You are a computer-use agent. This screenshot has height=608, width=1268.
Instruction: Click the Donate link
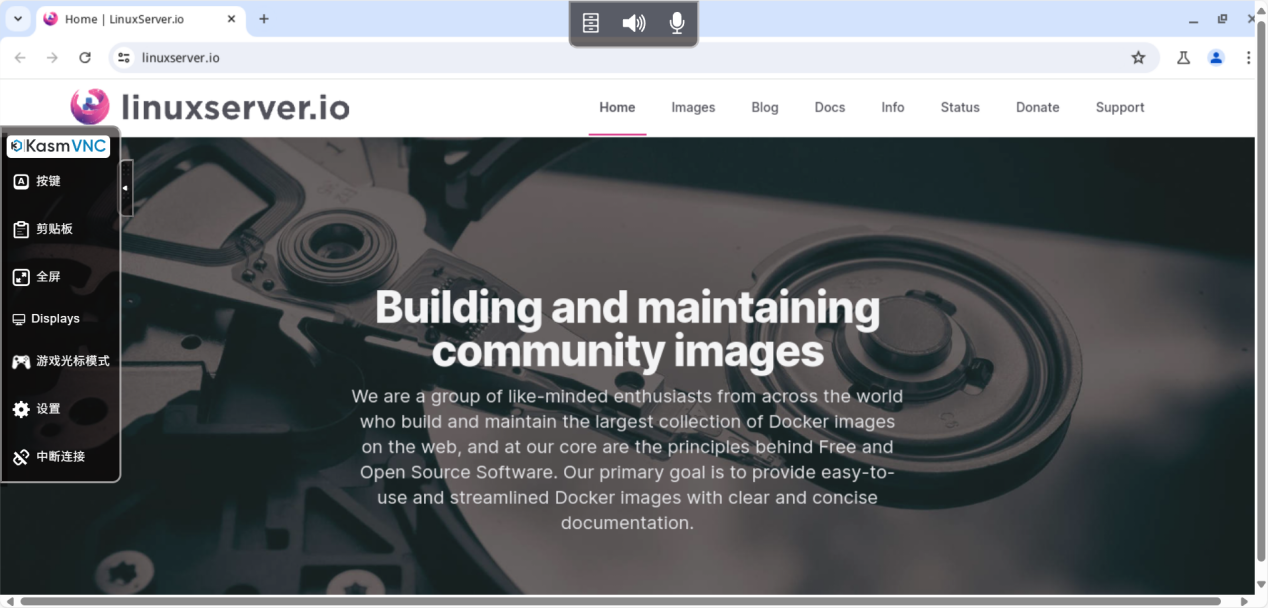click(x=1037, y=107)
